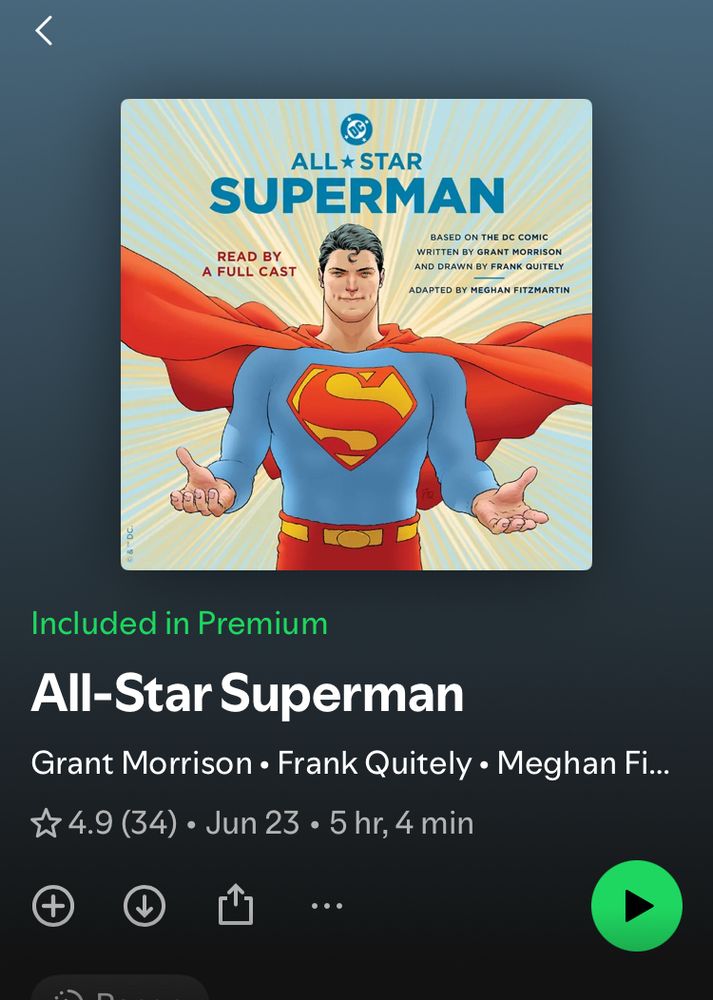Tap the truncated Meghan Fi... author name
This screenshot has height=1000, width=713.
(x=584, y=763)
